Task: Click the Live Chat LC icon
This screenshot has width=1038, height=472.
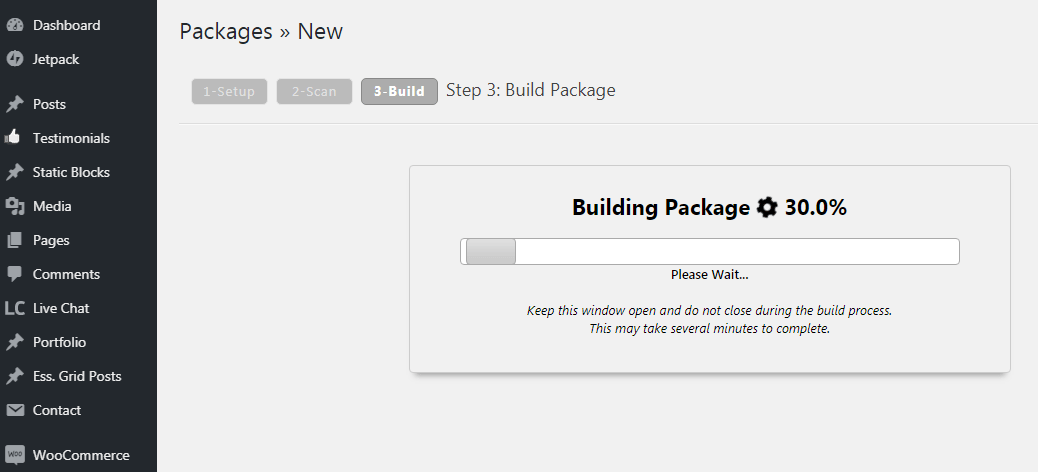Action: pyautogui.click(x=15, y=308)
